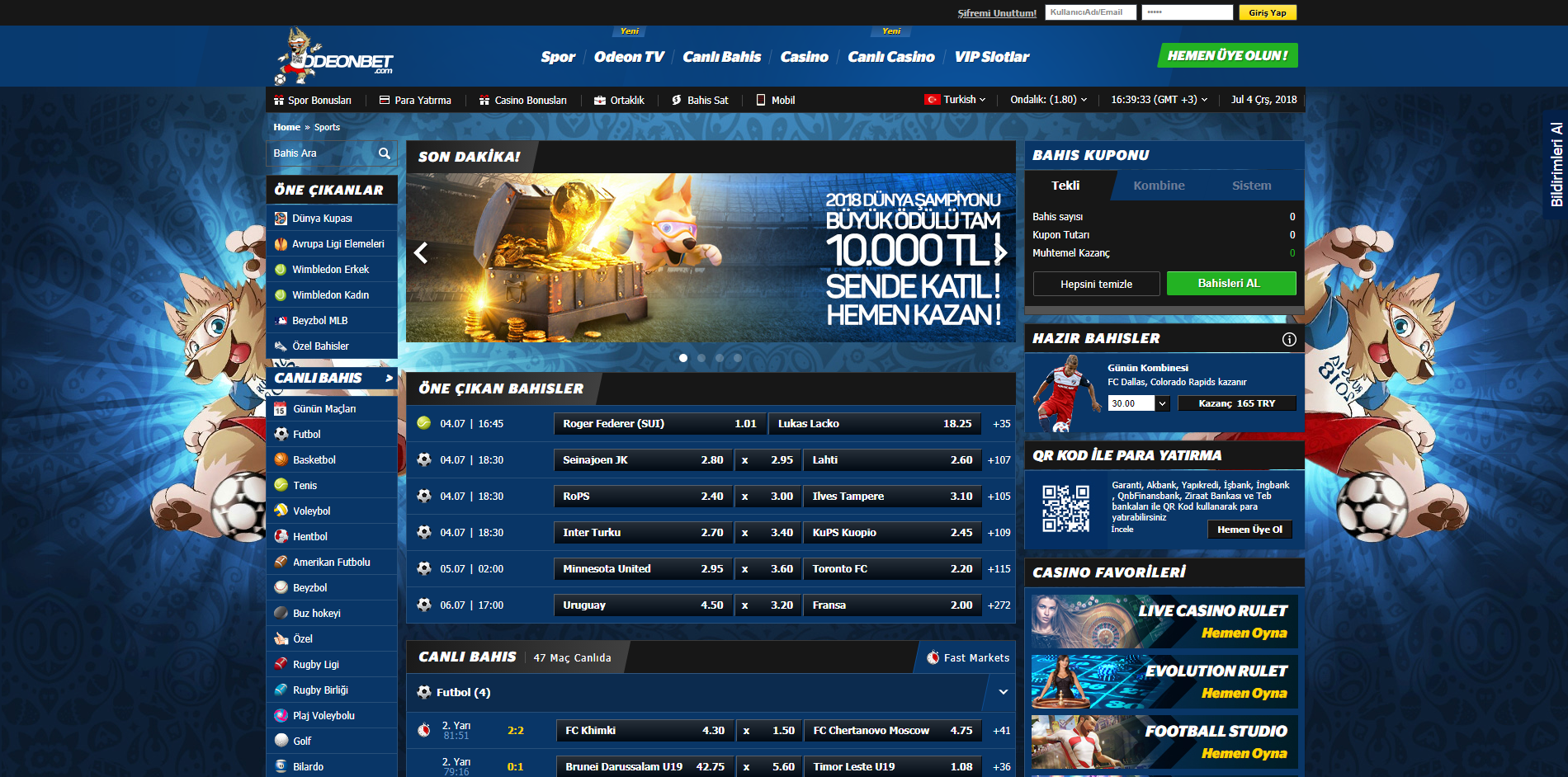Click the Beyzbol MLB logo icon
This screenshot has width=1568, height=777.
(x=281, y=321)
